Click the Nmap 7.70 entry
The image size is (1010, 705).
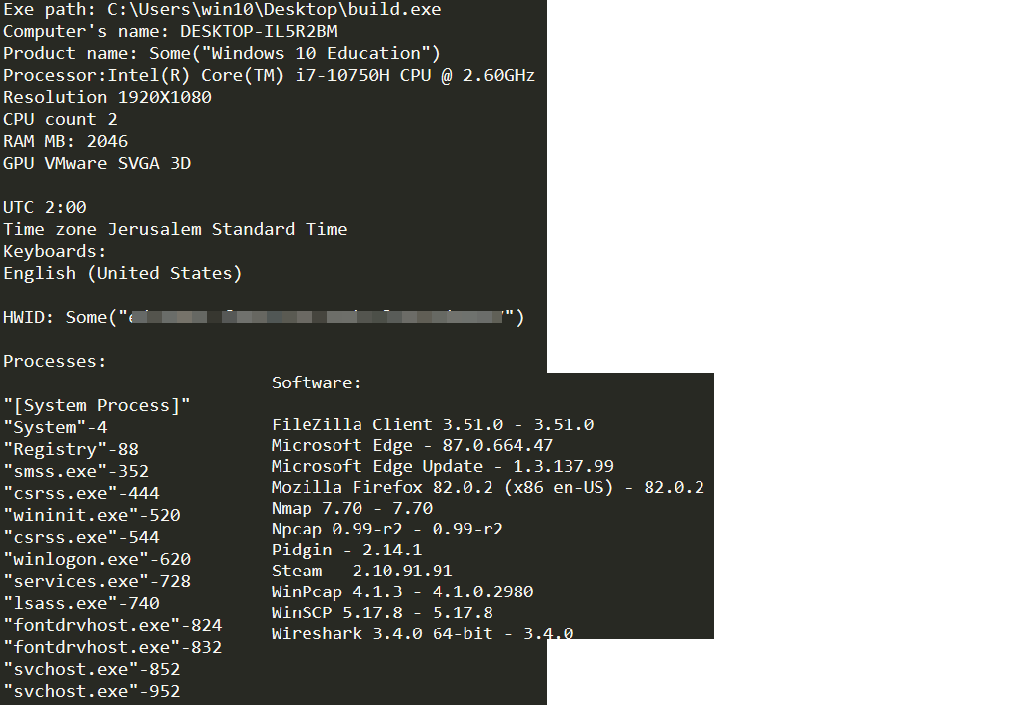click(352, 508)
